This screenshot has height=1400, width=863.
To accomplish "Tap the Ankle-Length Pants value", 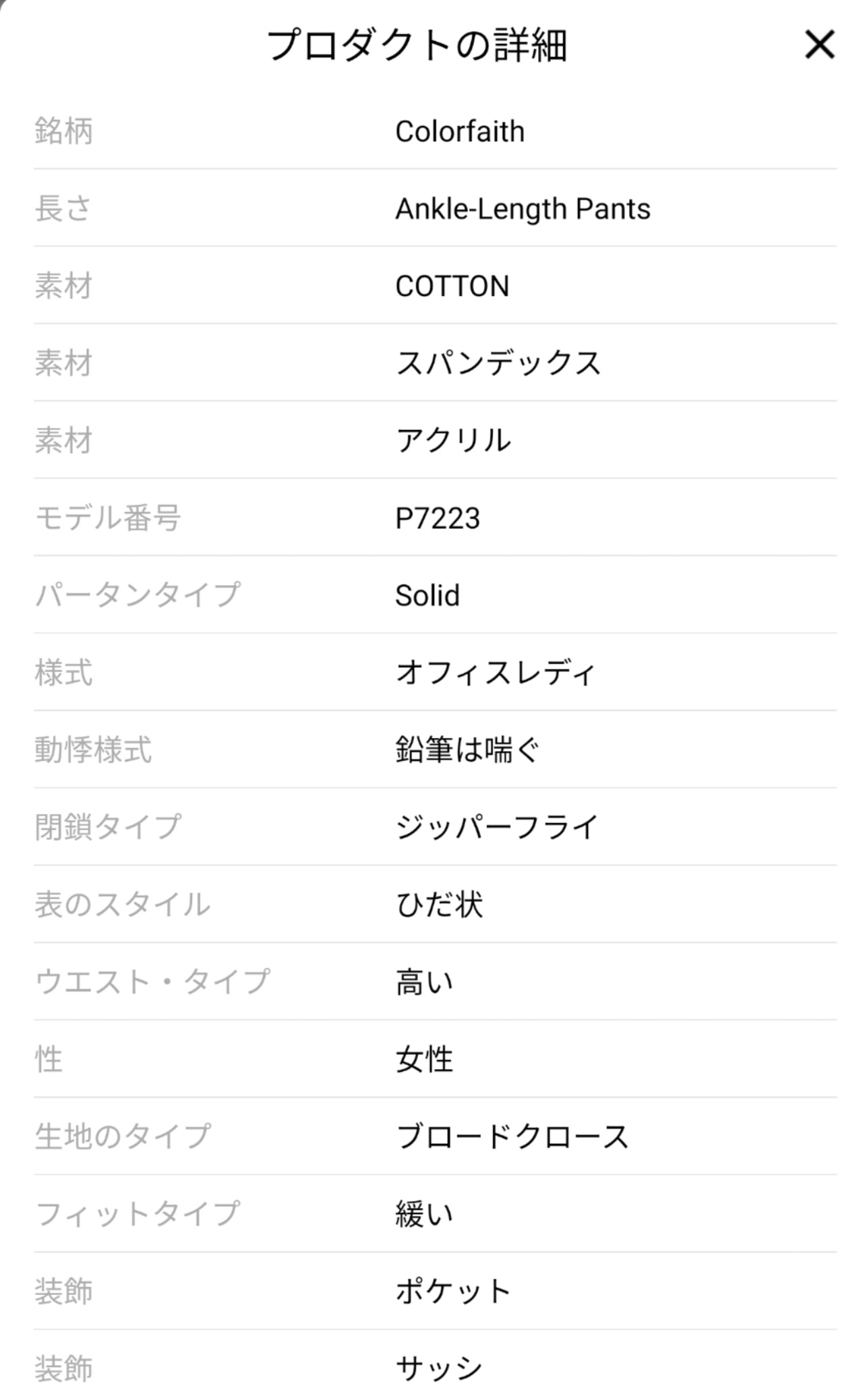I will point(523,209).
